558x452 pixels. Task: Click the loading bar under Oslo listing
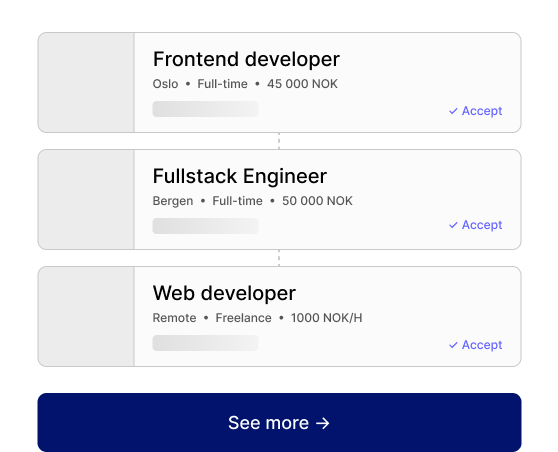(205, 109)
